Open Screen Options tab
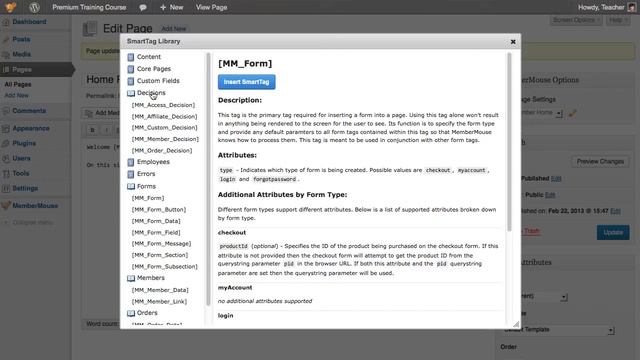The image size is (640, 360). pos(576,20)
